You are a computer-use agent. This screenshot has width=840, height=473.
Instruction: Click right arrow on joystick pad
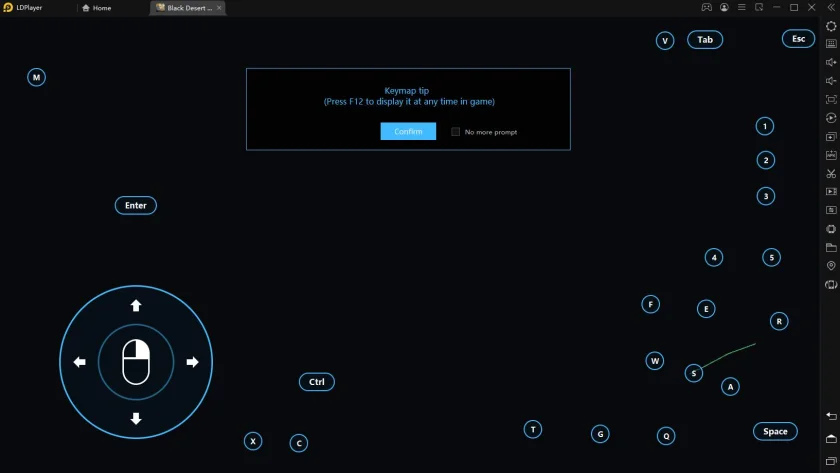pos(193,362)
